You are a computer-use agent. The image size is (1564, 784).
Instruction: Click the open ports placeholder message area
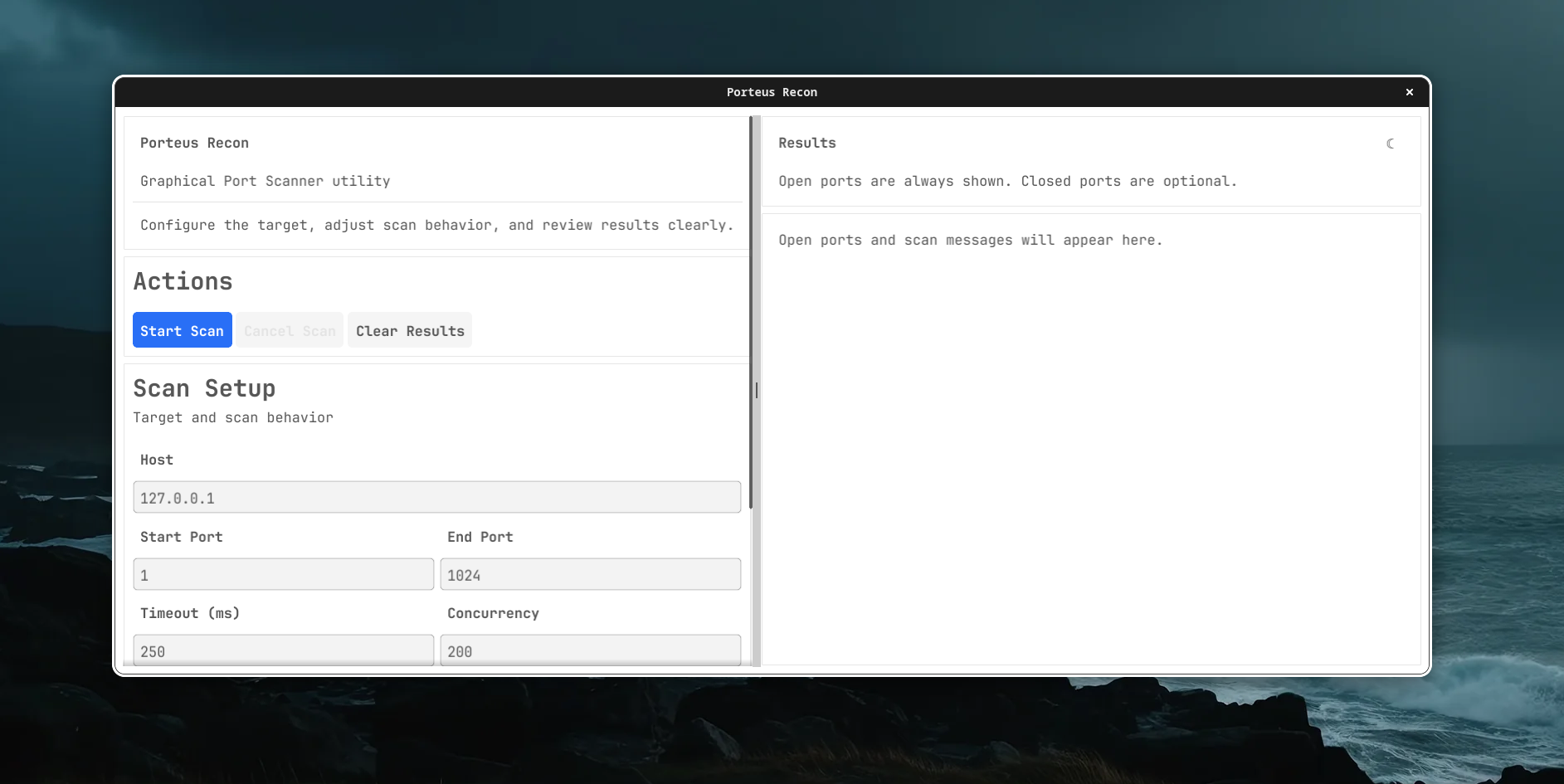coord(970,240)
